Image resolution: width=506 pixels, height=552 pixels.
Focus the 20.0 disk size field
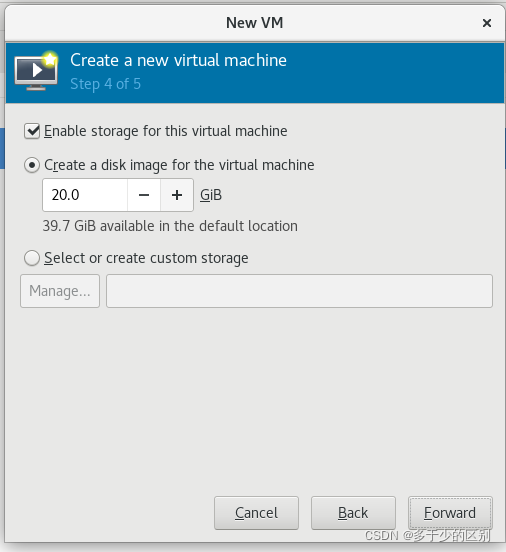(x=85, y=195)
